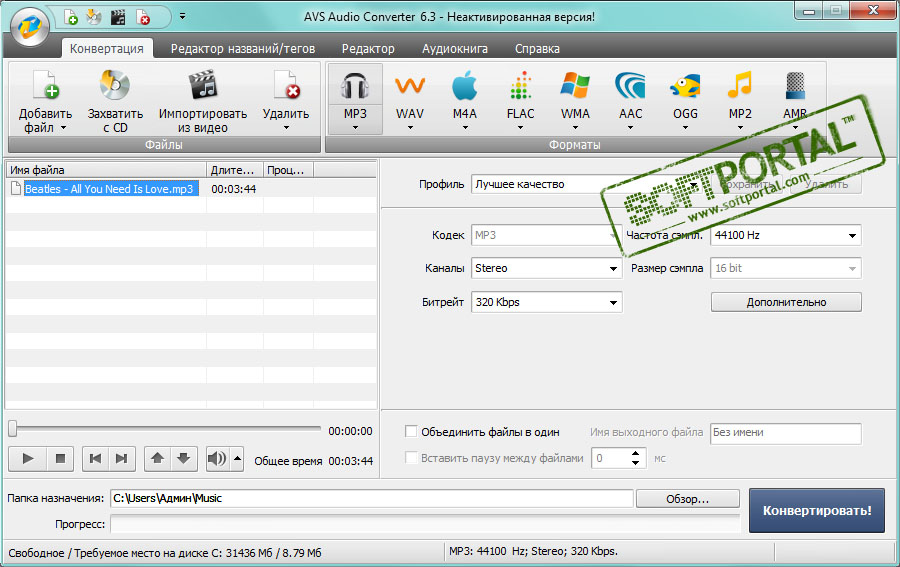Select the M4A format icon
Image resolution: width=900 pixels, height=567 pixels.
pos(464,87)
